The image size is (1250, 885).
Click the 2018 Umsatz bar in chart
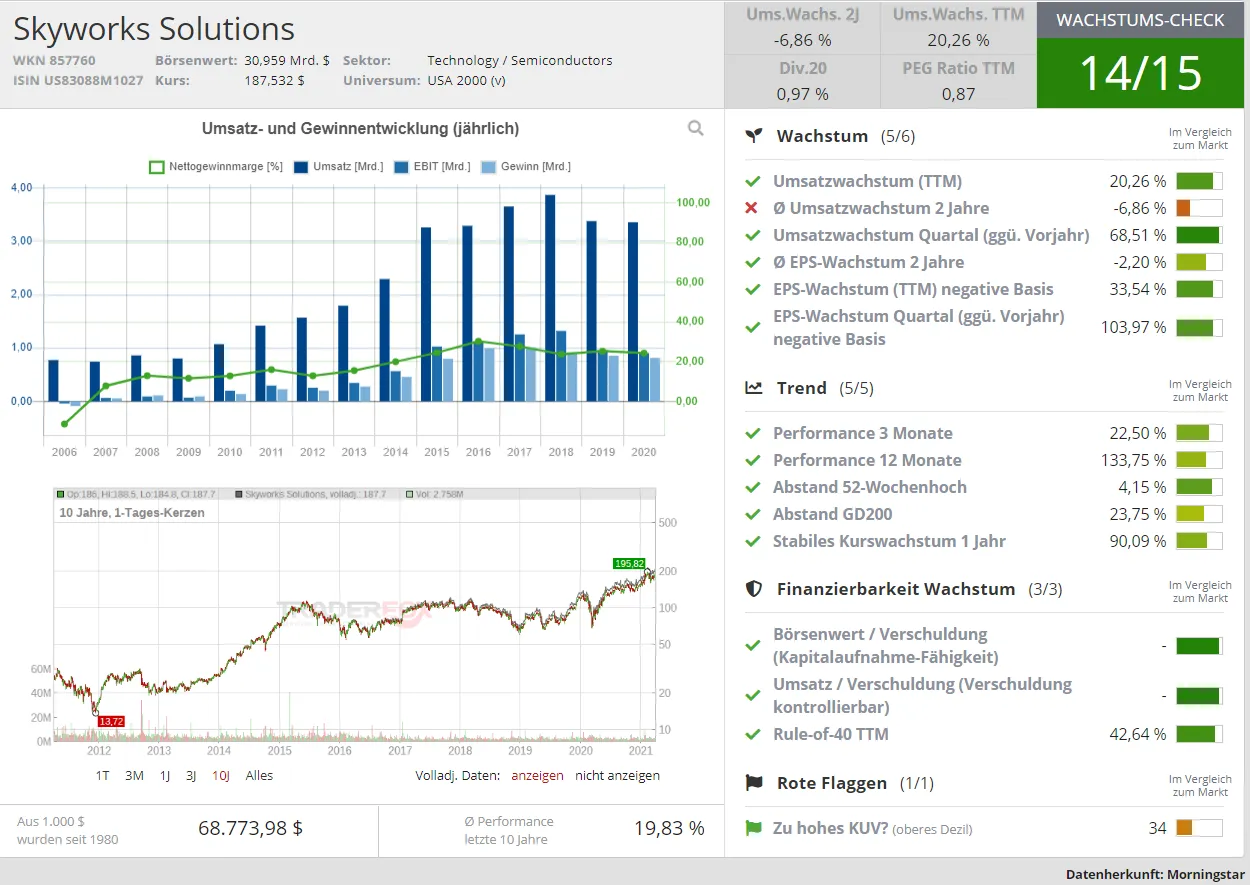(550, 298)
